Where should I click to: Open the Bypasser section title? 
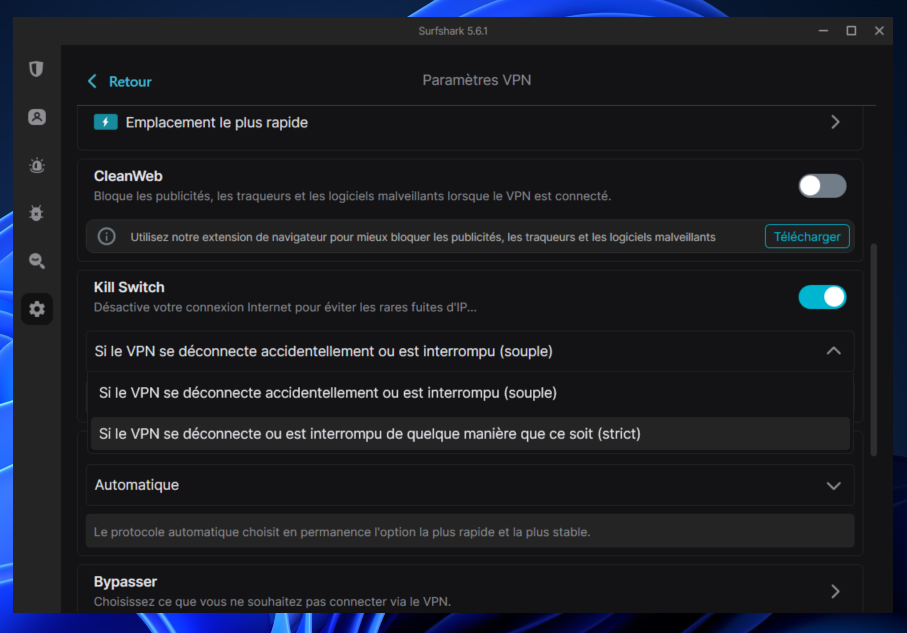tap(125, 582)
